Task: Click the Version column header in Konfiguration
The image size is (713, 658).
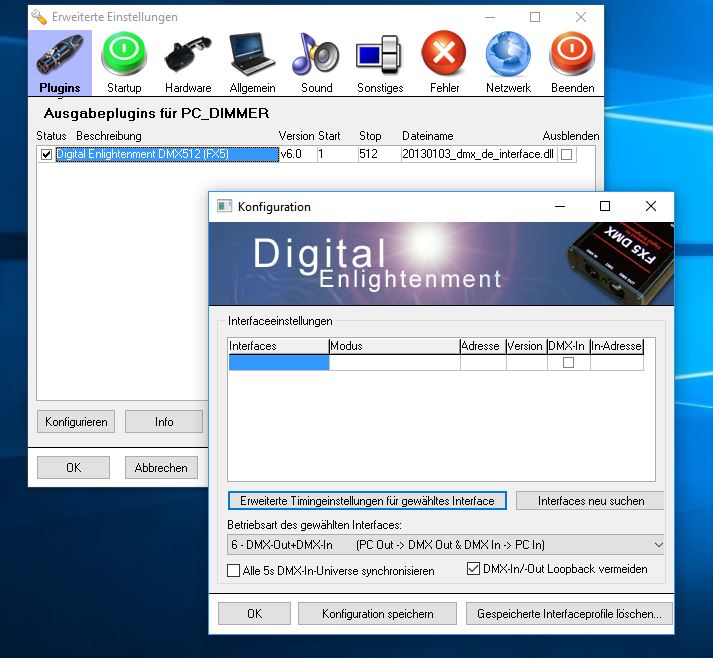Action: pyautogui.click(x=527, y=346)
